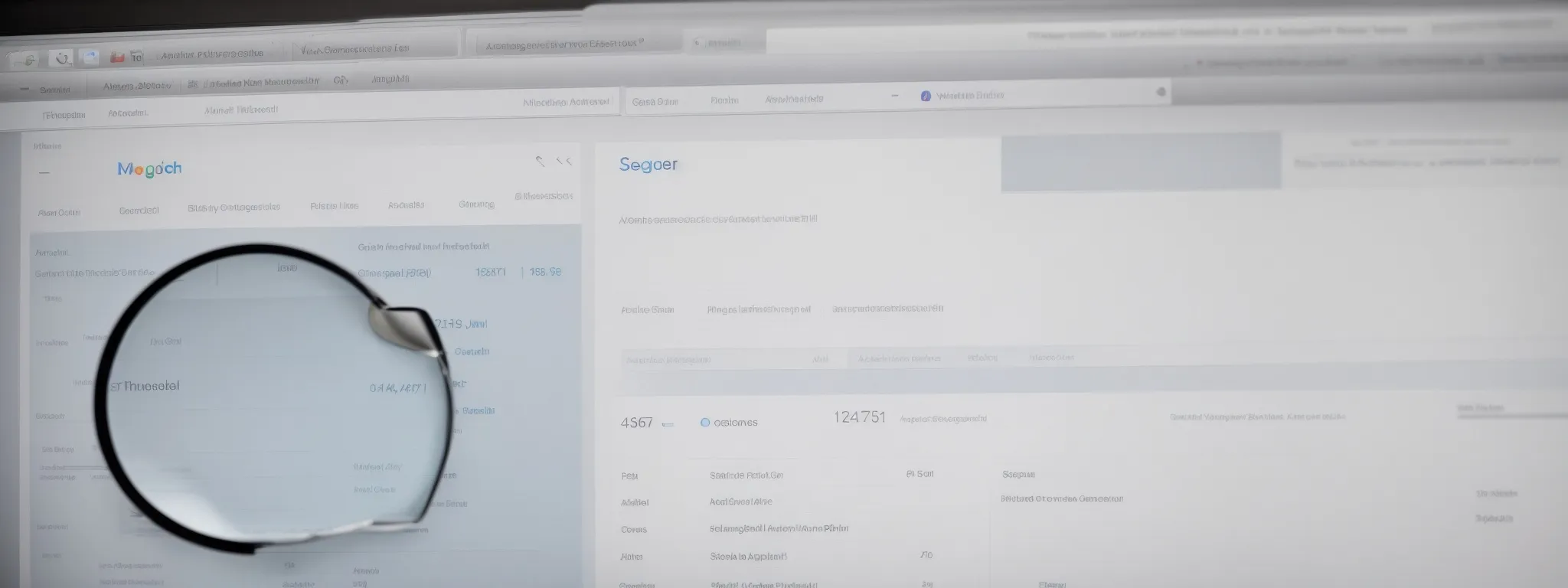
Task: Click the gray-blue block beside Segoer
Action: (x=1140, y=162)
